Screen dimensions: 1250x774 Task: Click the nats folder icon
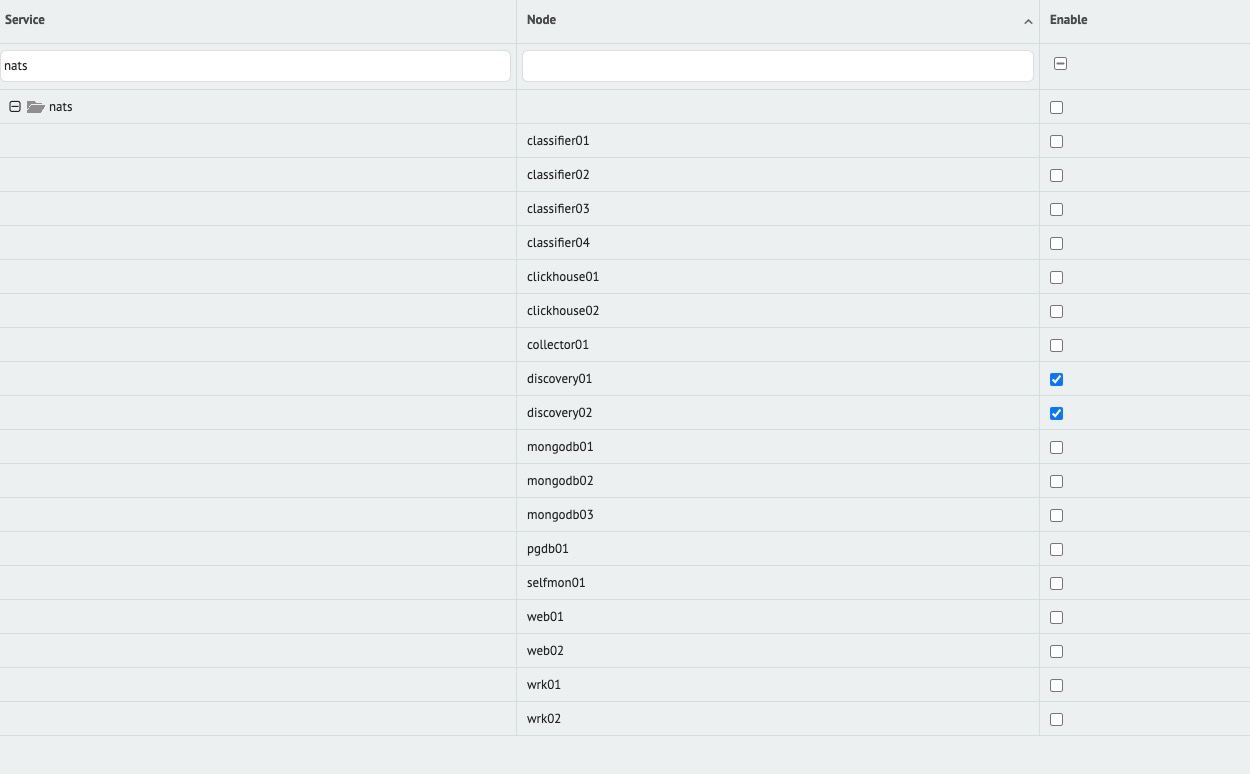click(36, 107)
